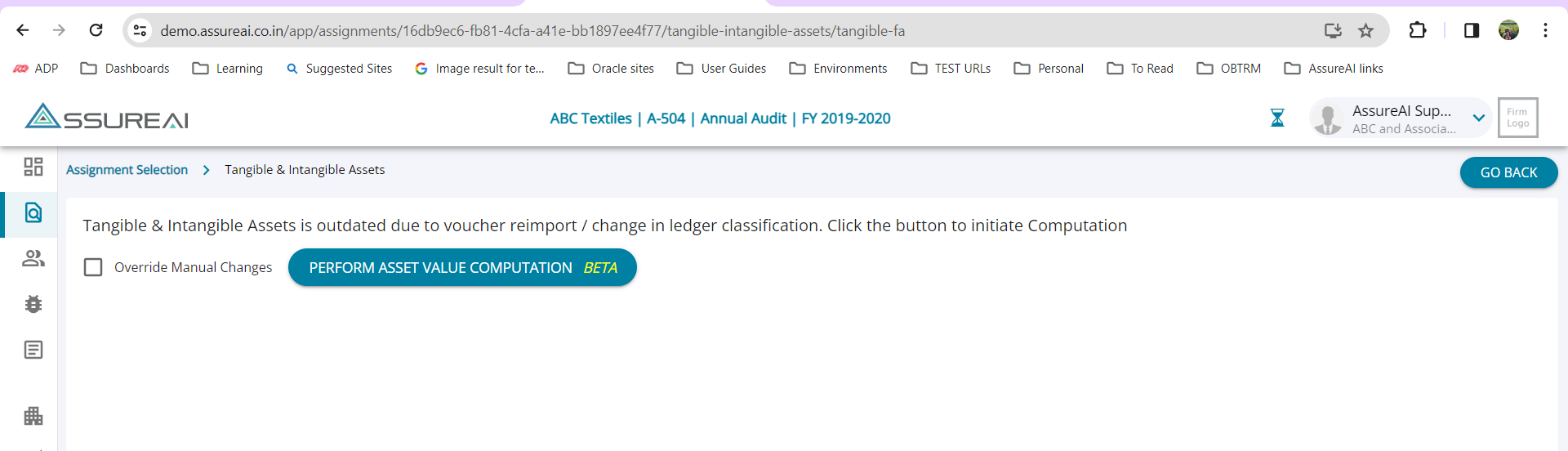
Task: Enable the Override Manual Changes checkbox
Action: pyautogui.click(x=93, y=267)
